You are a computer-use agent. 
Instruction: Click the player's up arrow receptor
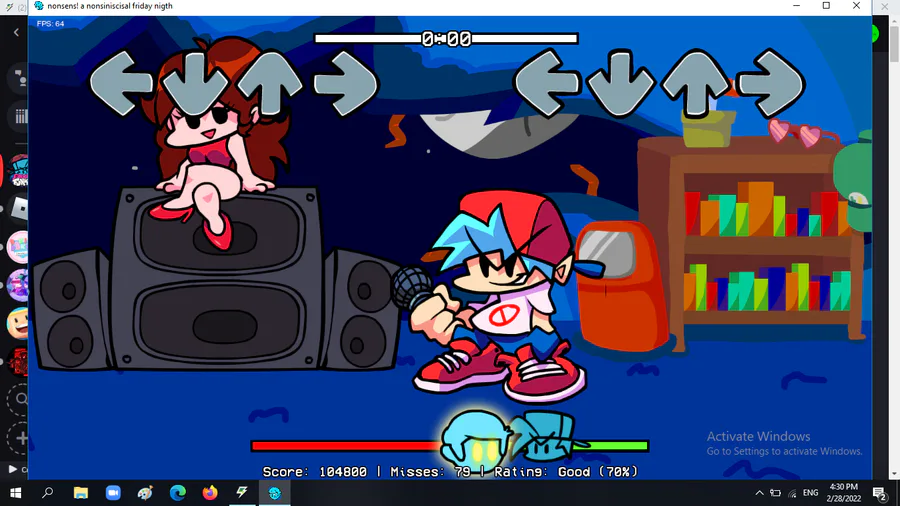coord(696,83)
